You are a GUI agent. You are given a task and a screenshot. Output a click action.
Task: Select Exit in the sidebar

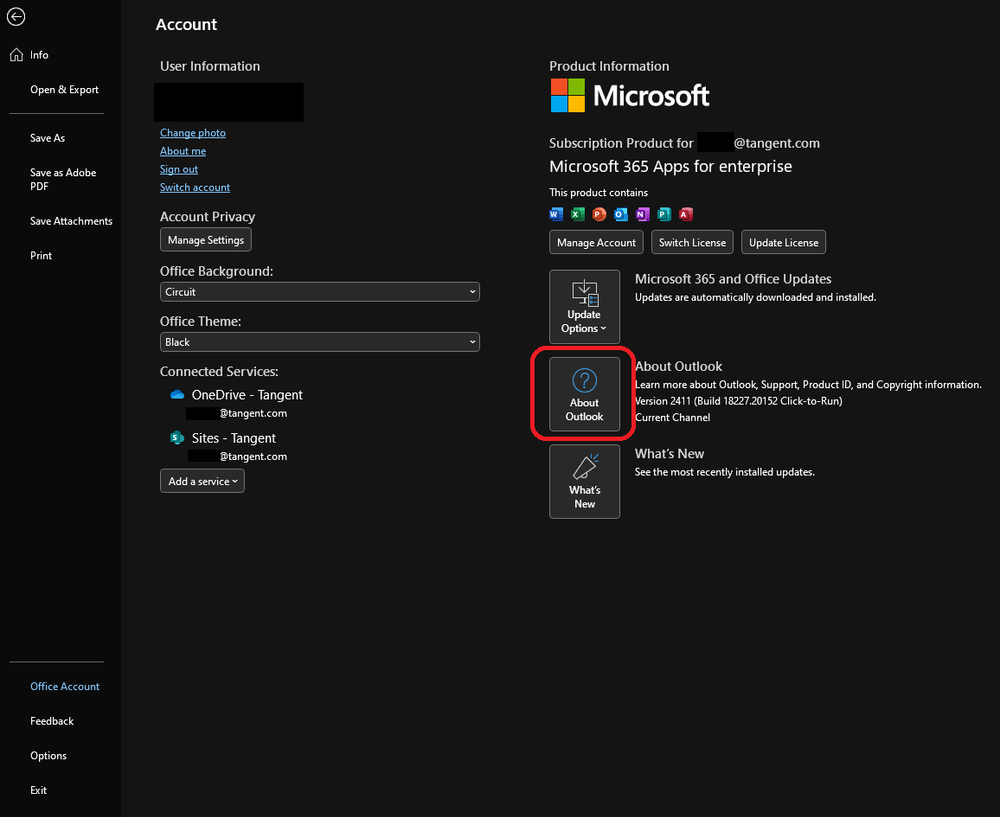click(x=38, y=790)
